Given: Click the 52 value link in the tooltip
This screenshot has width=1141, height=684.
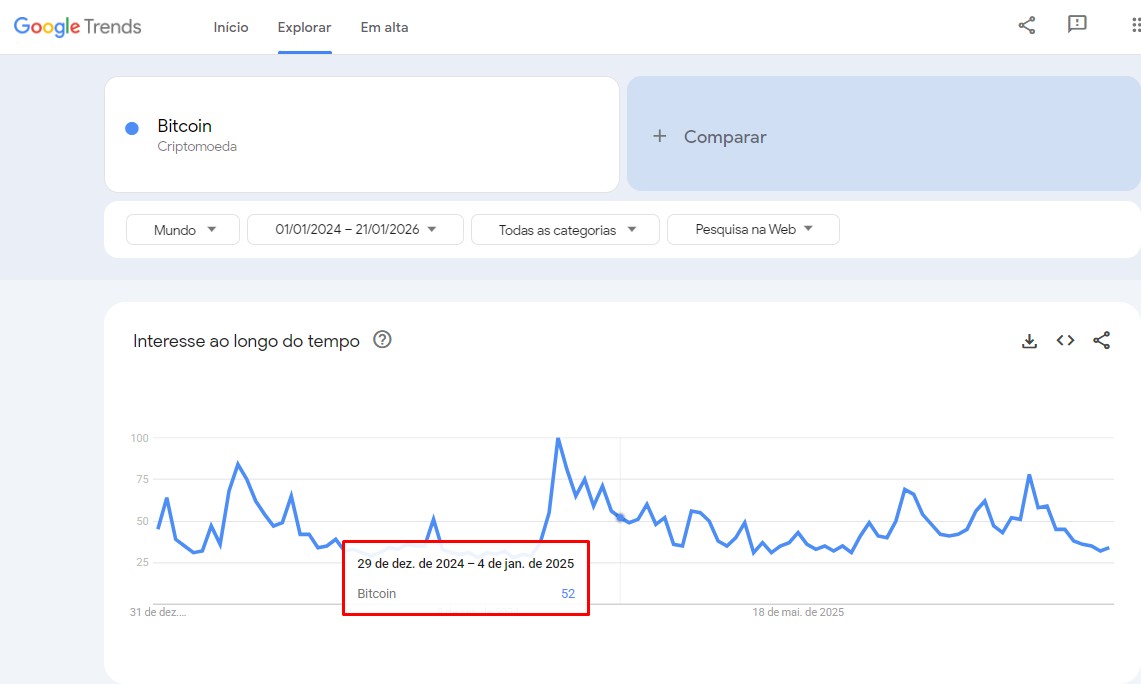Looking at the screenshot, I should (x=567, y=593).
